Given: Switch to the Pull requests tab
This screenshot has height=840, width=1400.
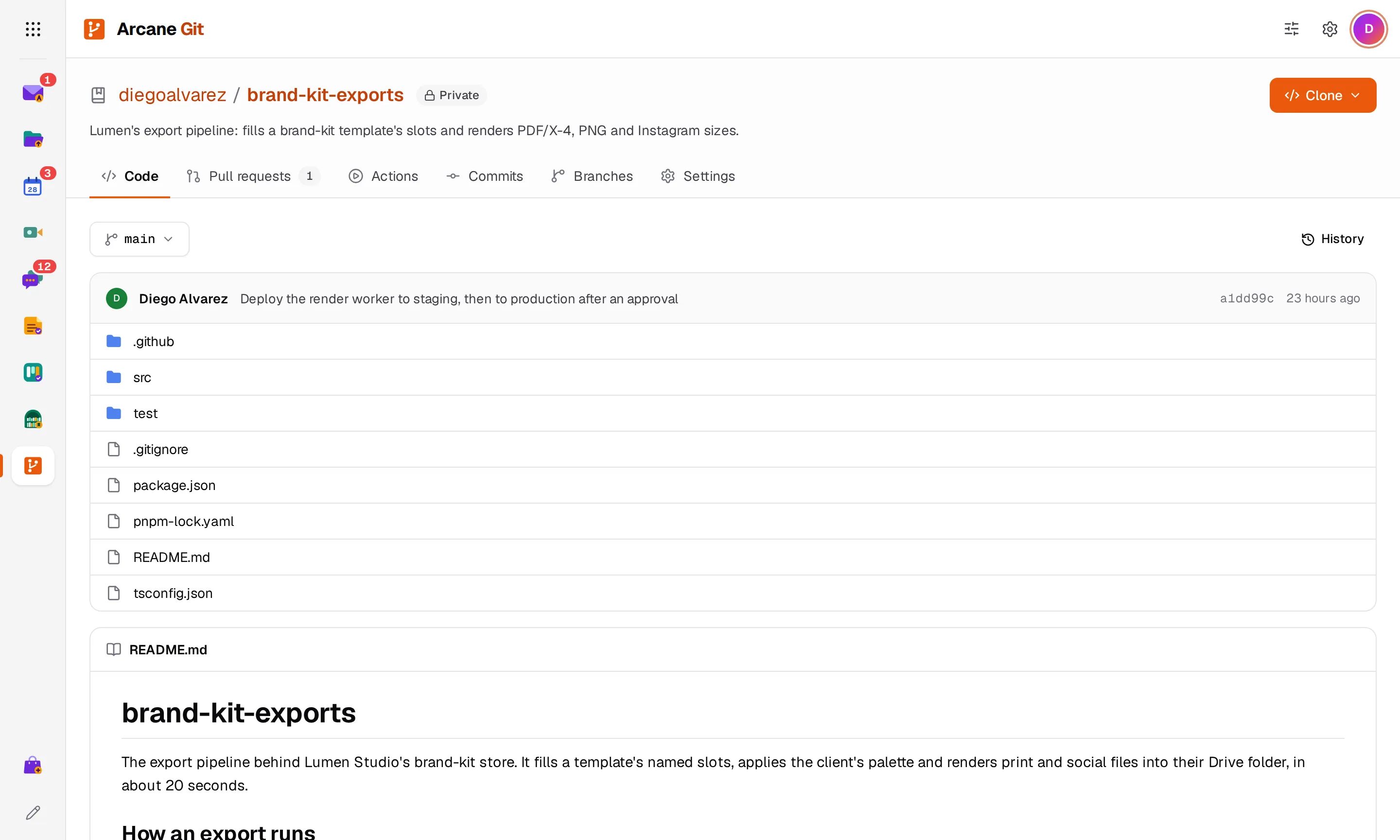Looking at the screenshot, I should point(253,176).
